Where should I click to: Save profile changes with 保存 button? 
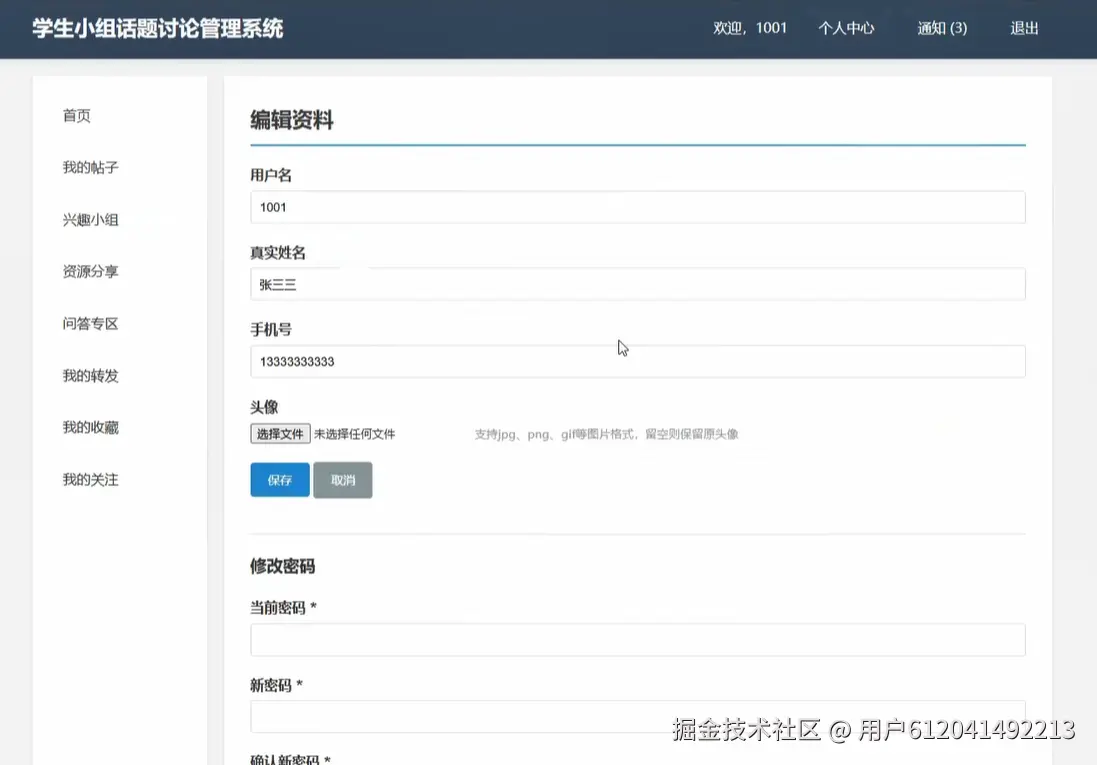(x=279, y=480)
